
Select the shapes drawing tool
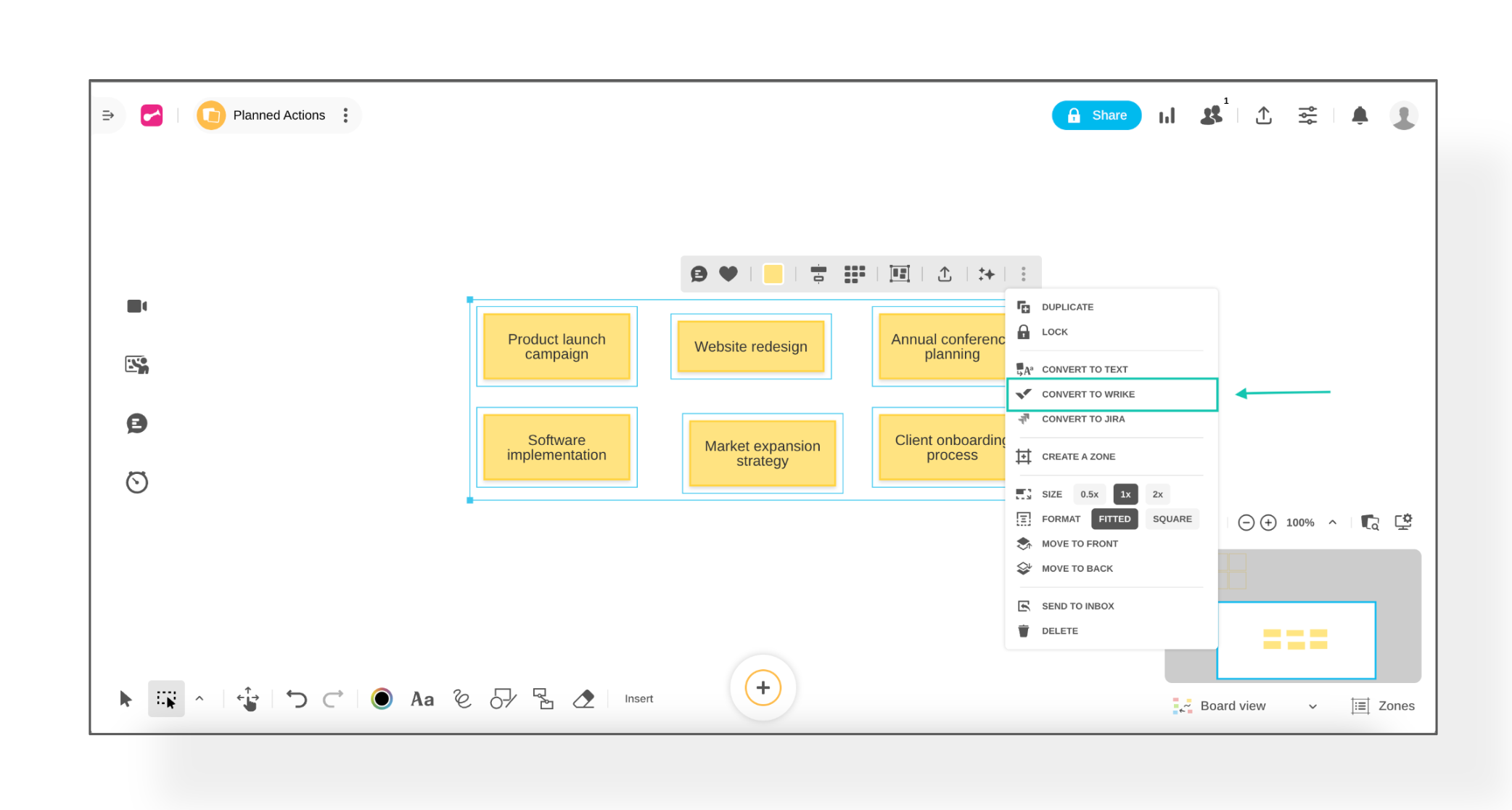pos(503,699)
